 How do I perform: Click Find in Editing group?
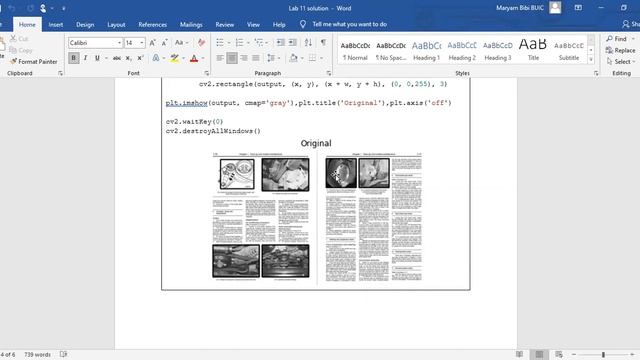616,39
